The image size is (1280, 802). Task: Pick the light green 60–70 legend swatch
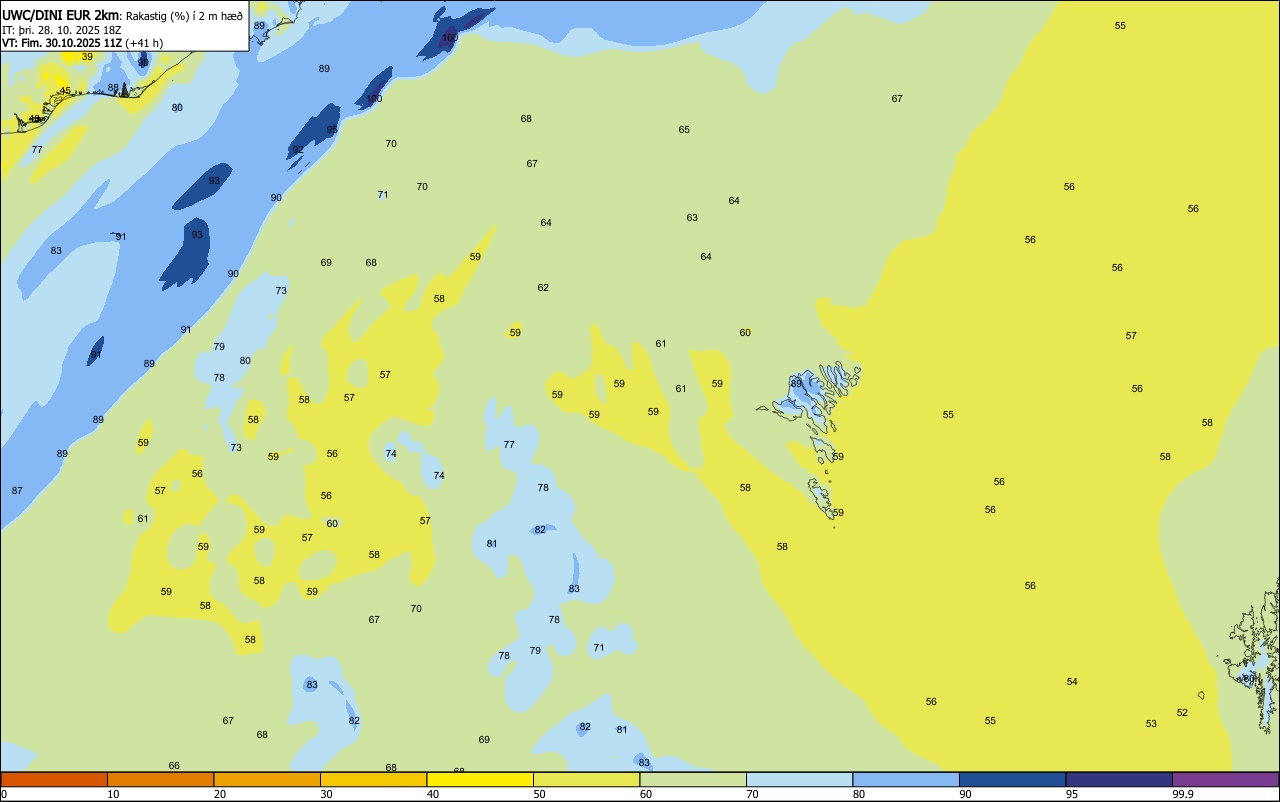tap(693, 779)
